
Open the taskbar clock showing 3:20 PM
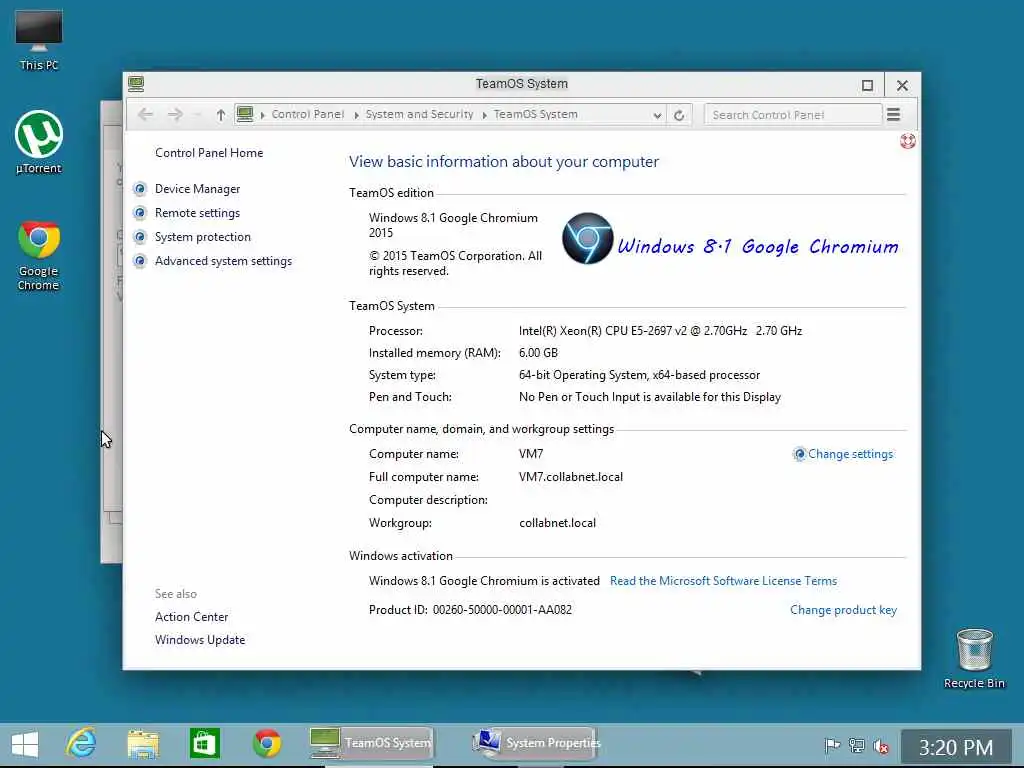(955, 747)
